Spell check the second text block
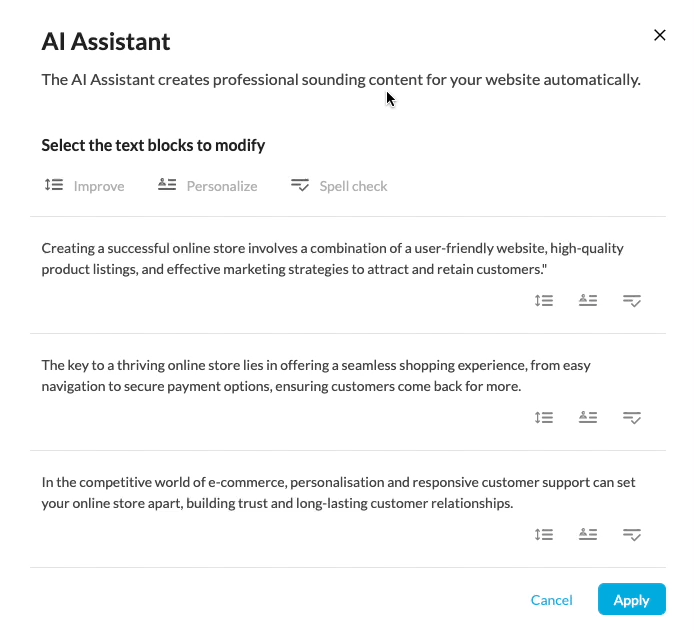This screenshot has height=632, width=694. 632,417
